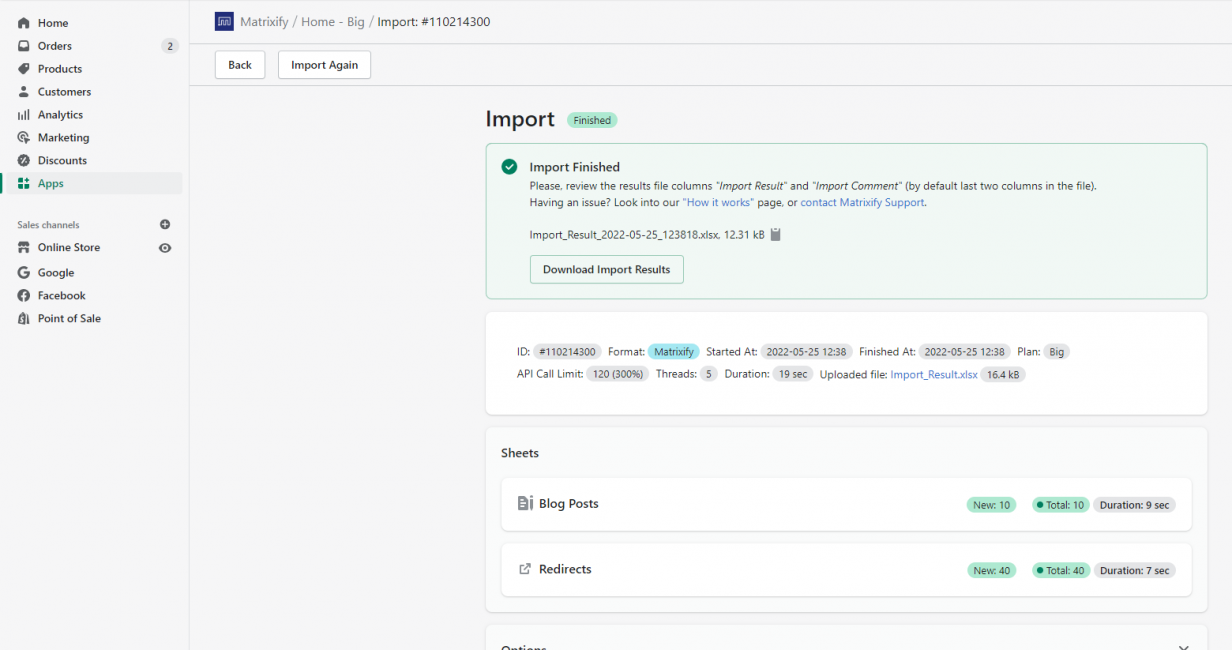
Task: Click the Blog Posts sheet icon
Action: (525, 503)
